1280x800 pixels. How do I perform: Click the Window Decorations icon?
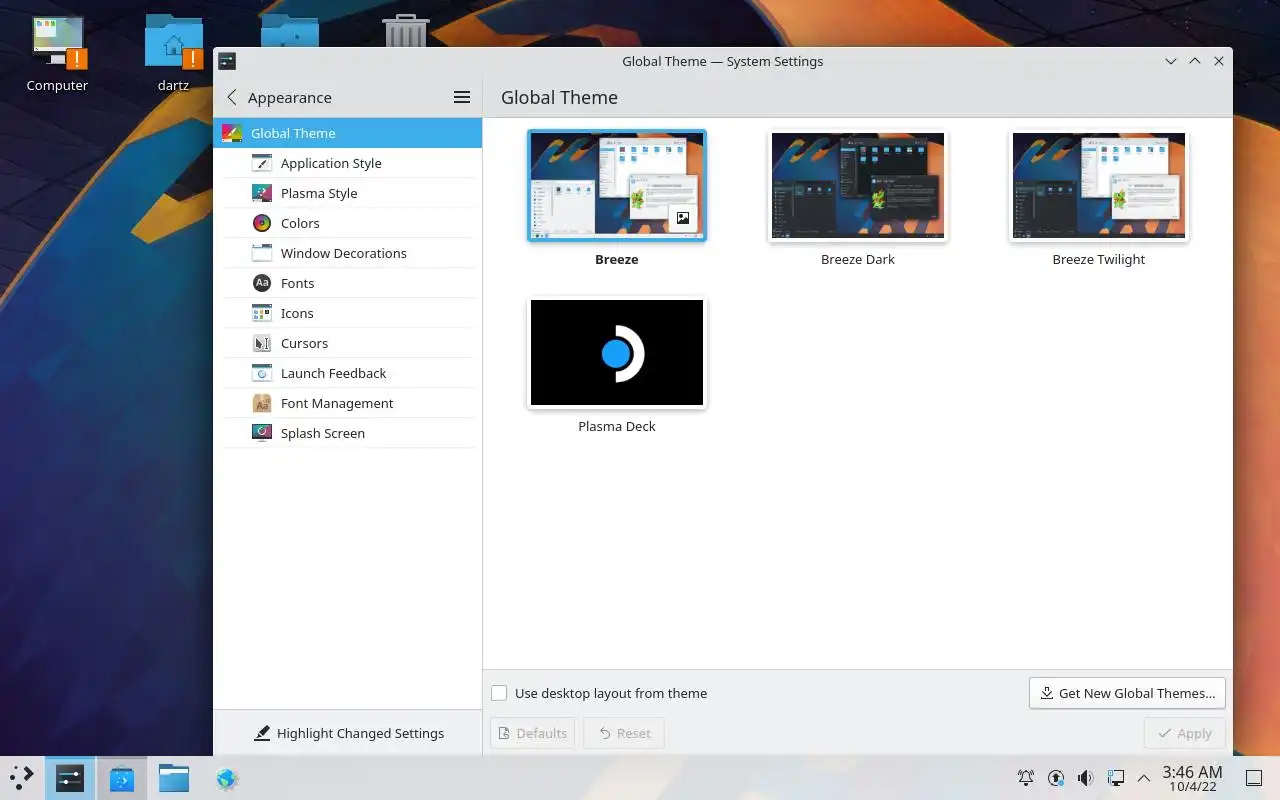click(x=262, y=253)
